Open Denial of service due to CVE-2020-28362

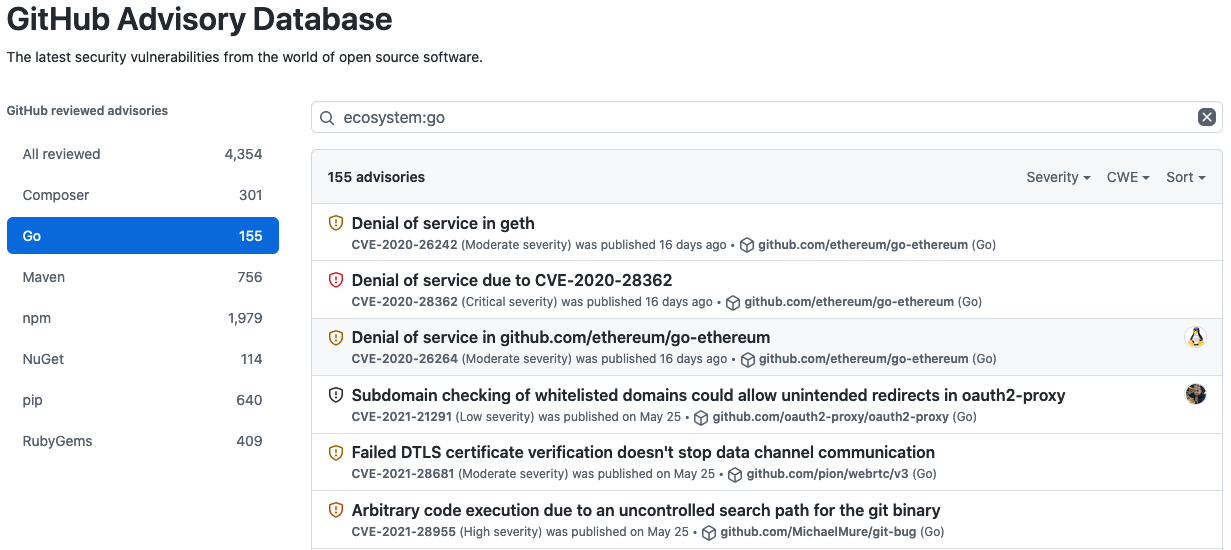[511, 280]
